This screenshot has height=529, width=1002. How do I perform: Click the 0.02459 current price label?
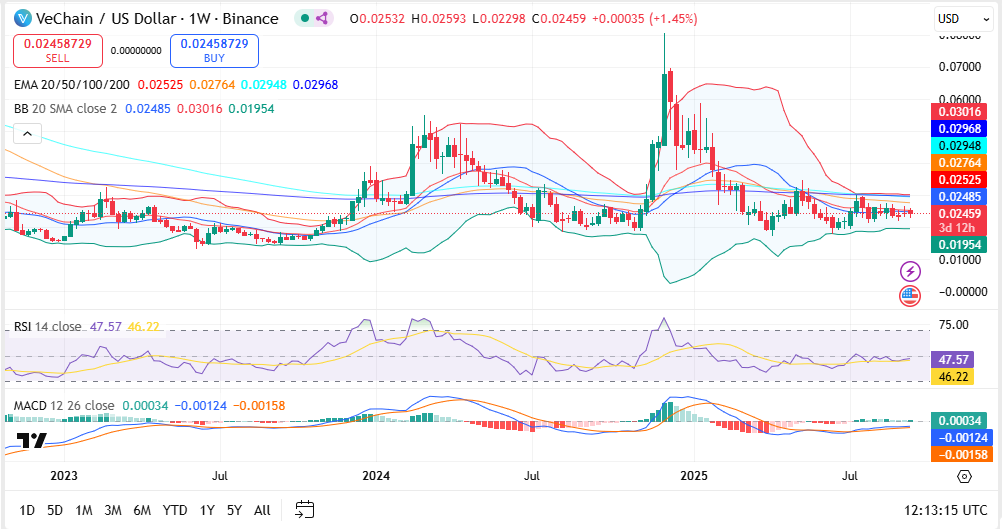(x=959, y=213)
